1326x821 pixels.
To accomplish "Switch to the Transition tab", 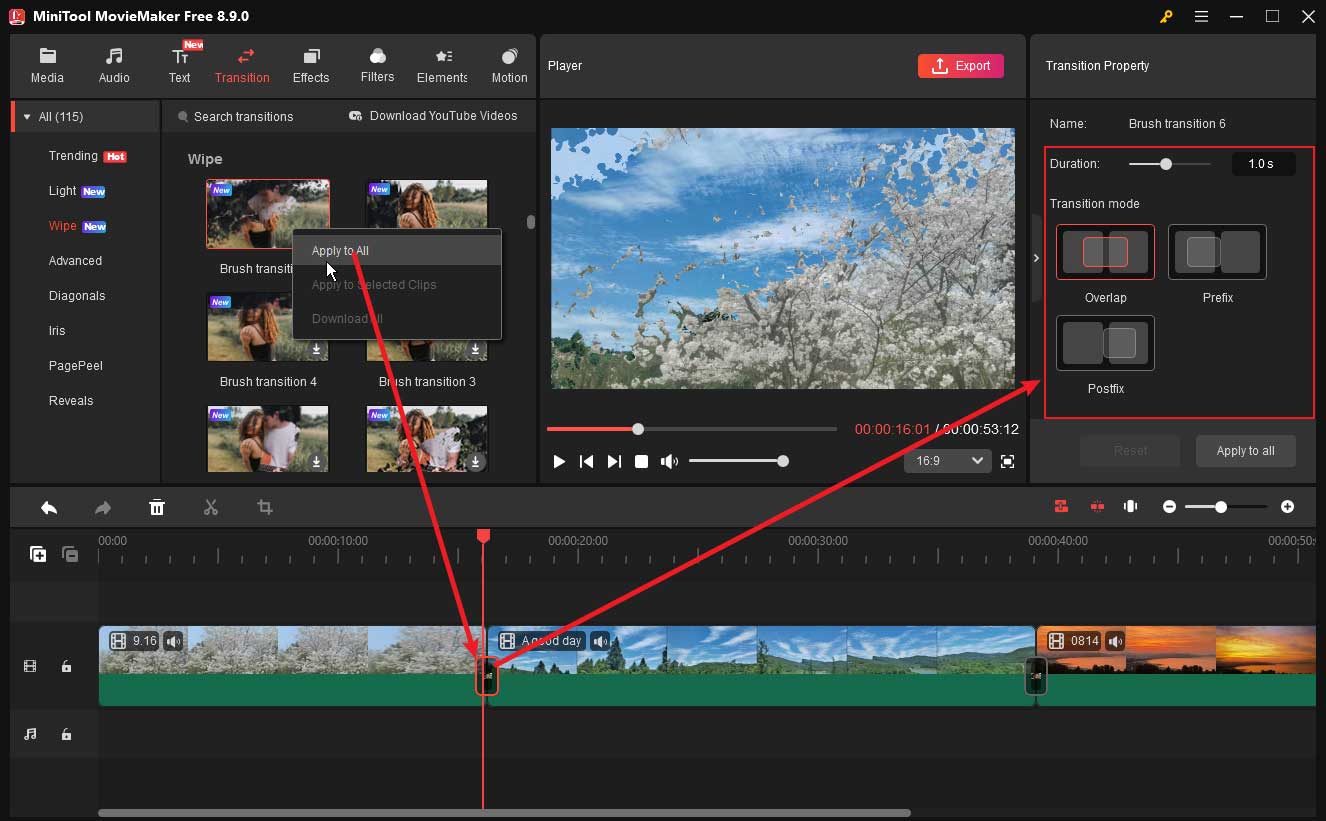I will (x=242, y=66).
